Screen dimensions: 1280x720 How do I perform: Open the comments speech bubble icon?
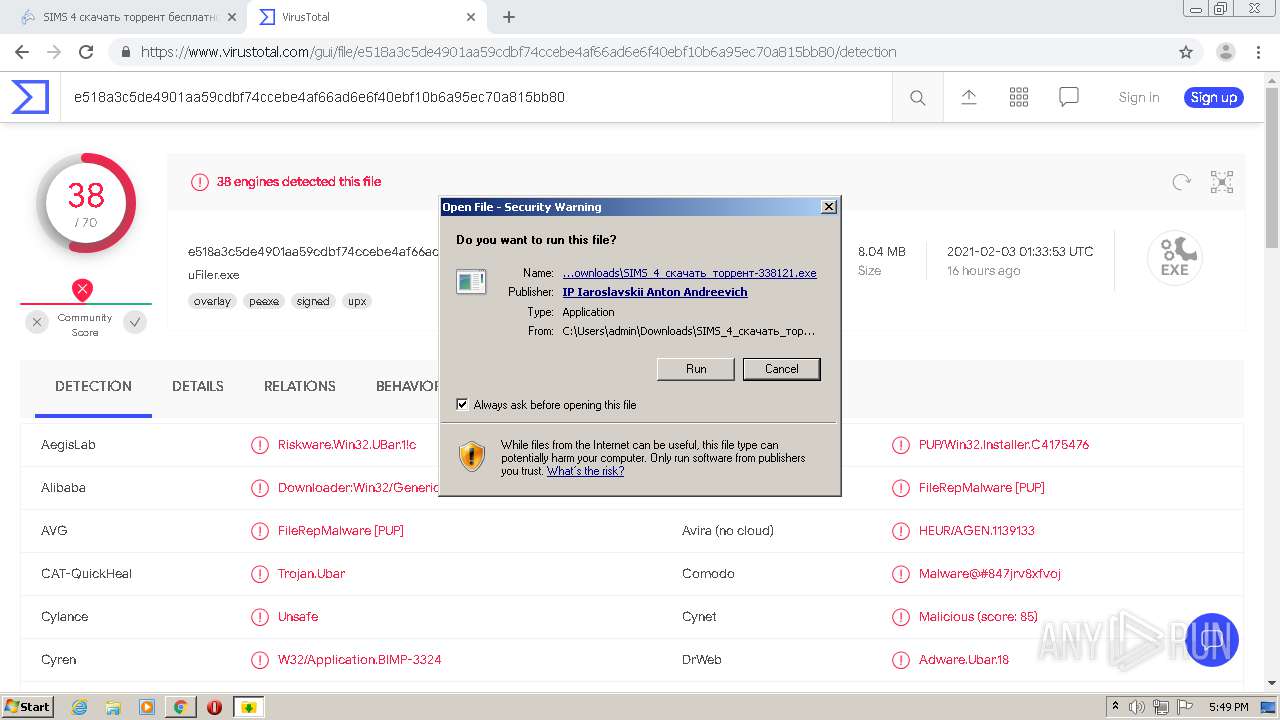1069,97
